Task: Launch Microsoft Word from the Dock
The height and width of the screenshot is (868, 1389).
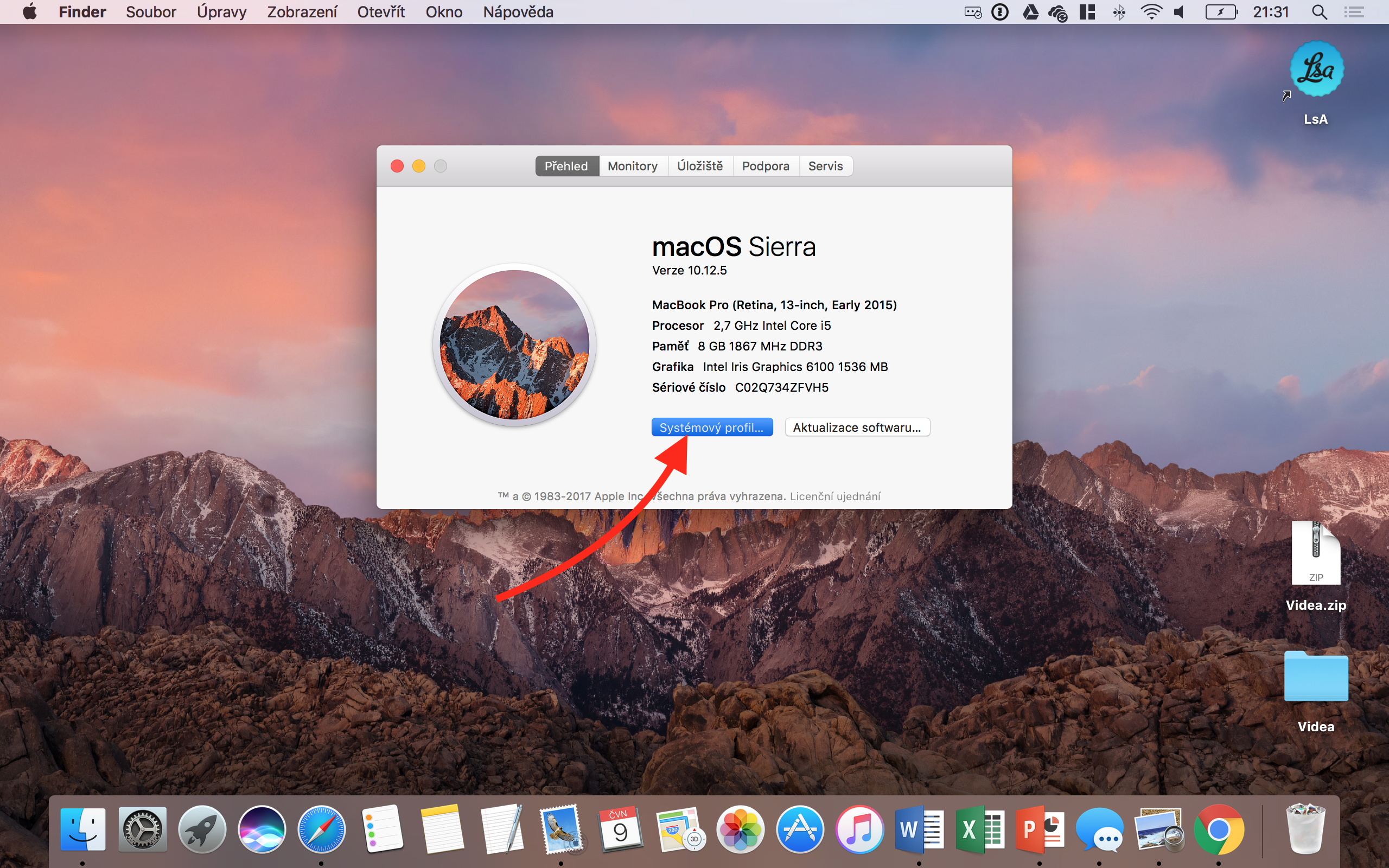Action: (919, 829)
